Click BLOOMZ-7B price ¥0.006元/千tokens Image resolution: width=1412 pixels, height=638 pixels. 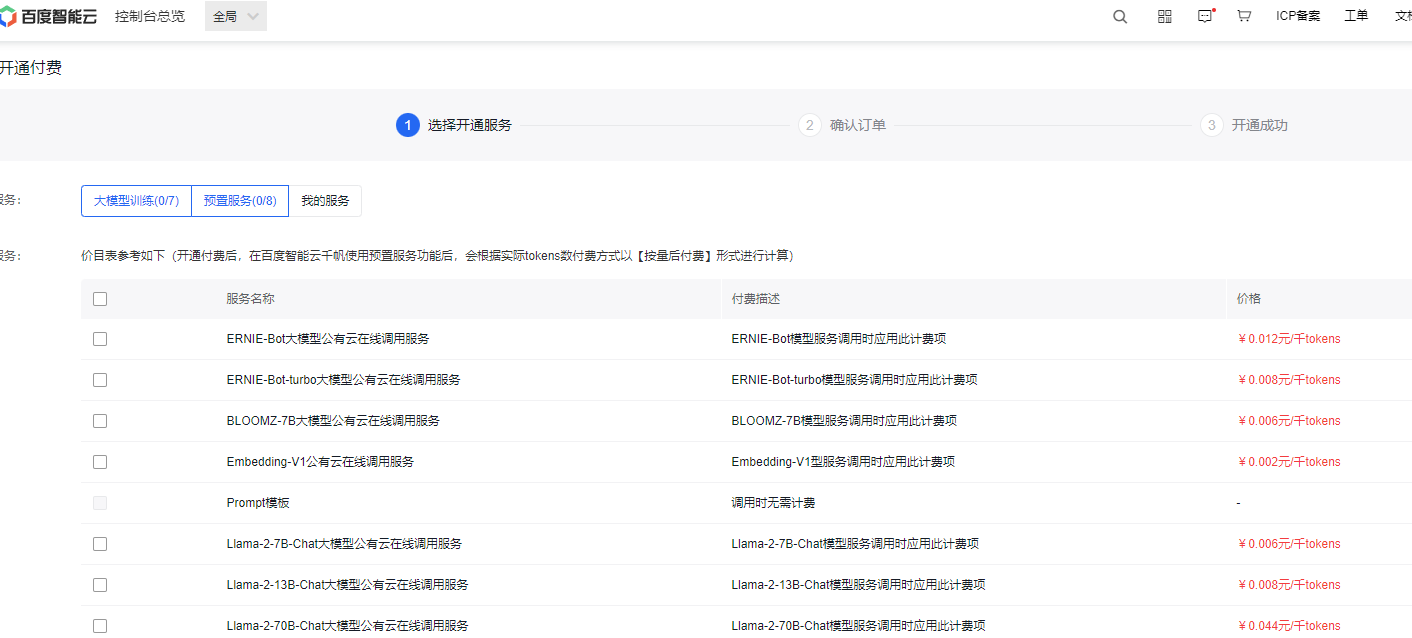click(1289, 421)
